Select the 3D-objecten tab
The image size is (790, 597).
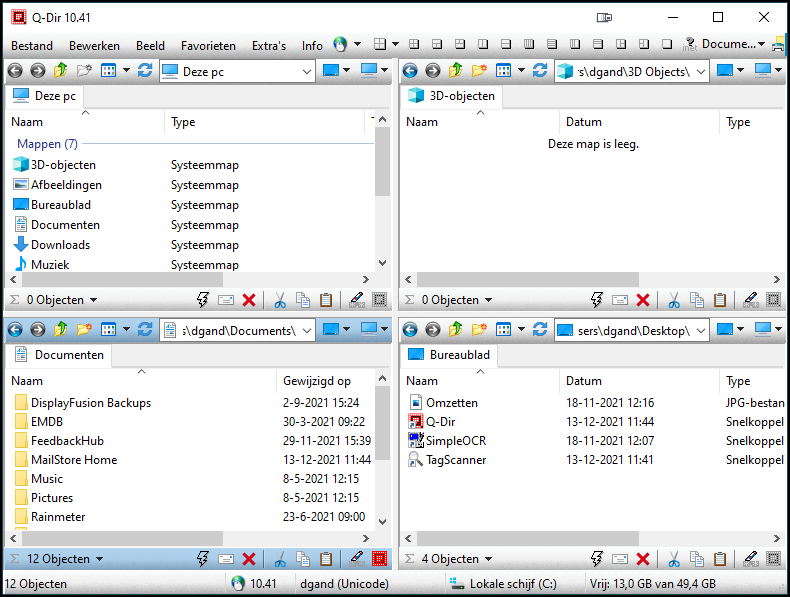coord(451,96)
